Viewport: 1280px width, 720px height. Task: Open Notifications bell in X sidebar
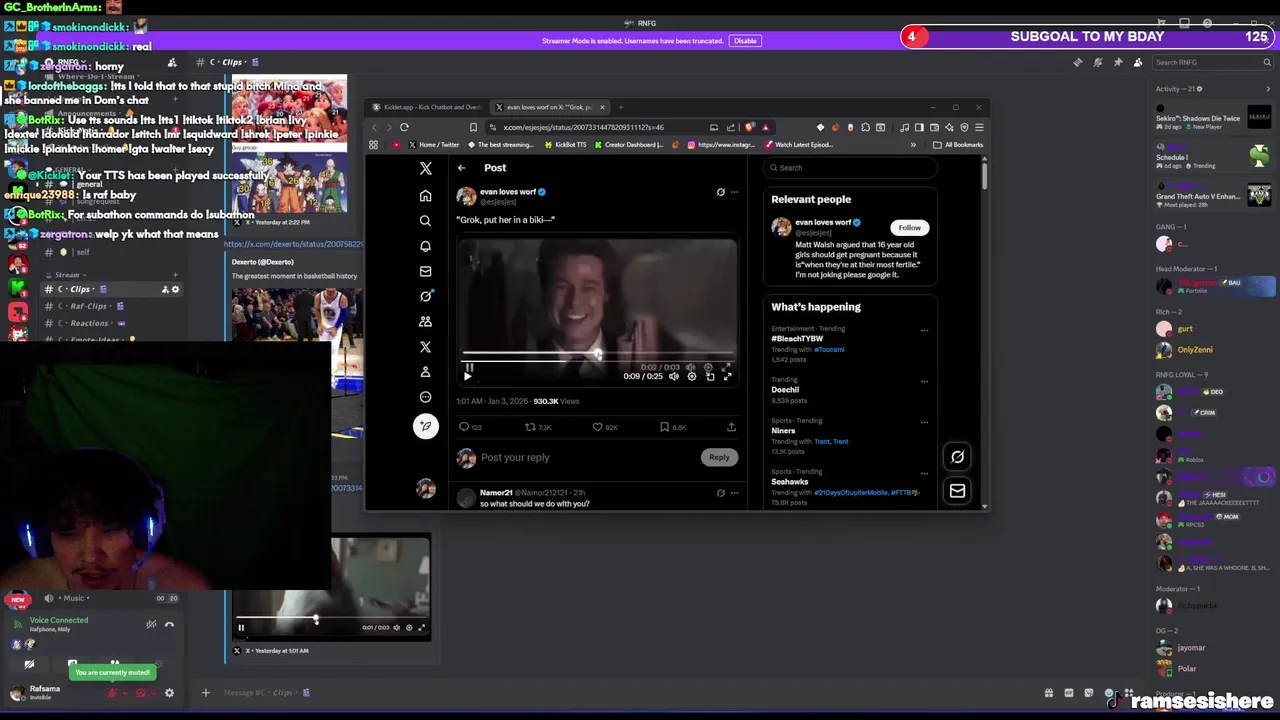(x=425, y=246)
